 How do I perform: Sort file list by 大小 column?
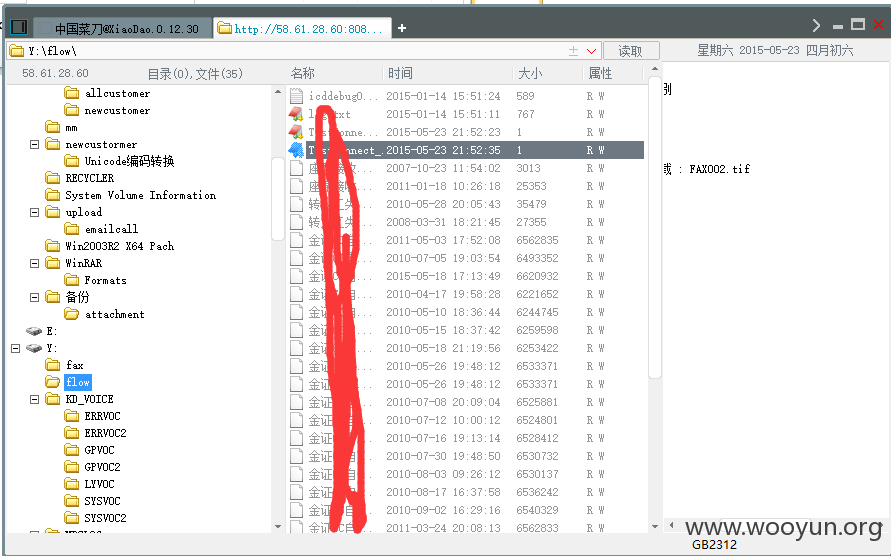click(530, 73)
